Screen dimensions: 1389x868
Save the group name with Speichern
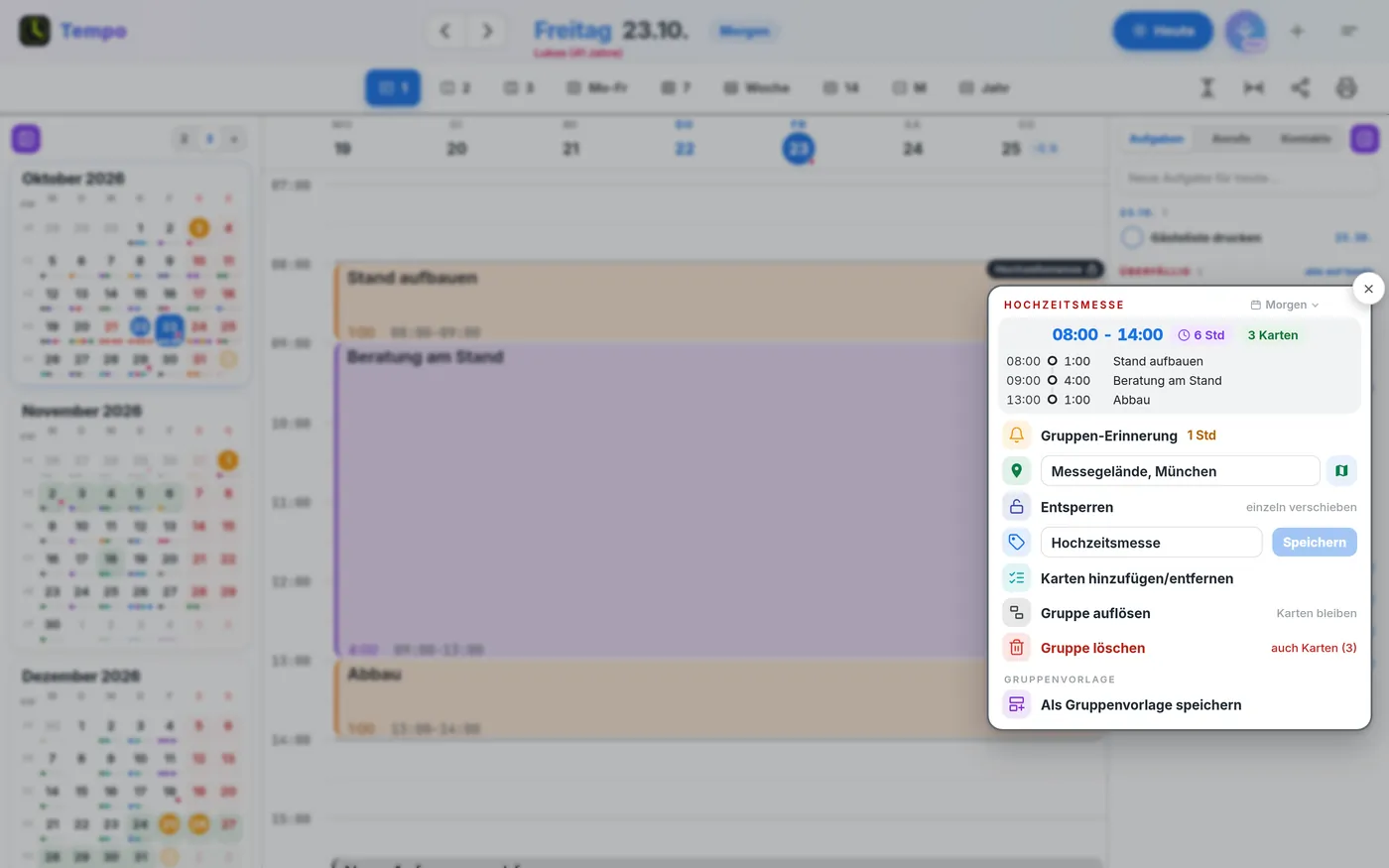1314,543
